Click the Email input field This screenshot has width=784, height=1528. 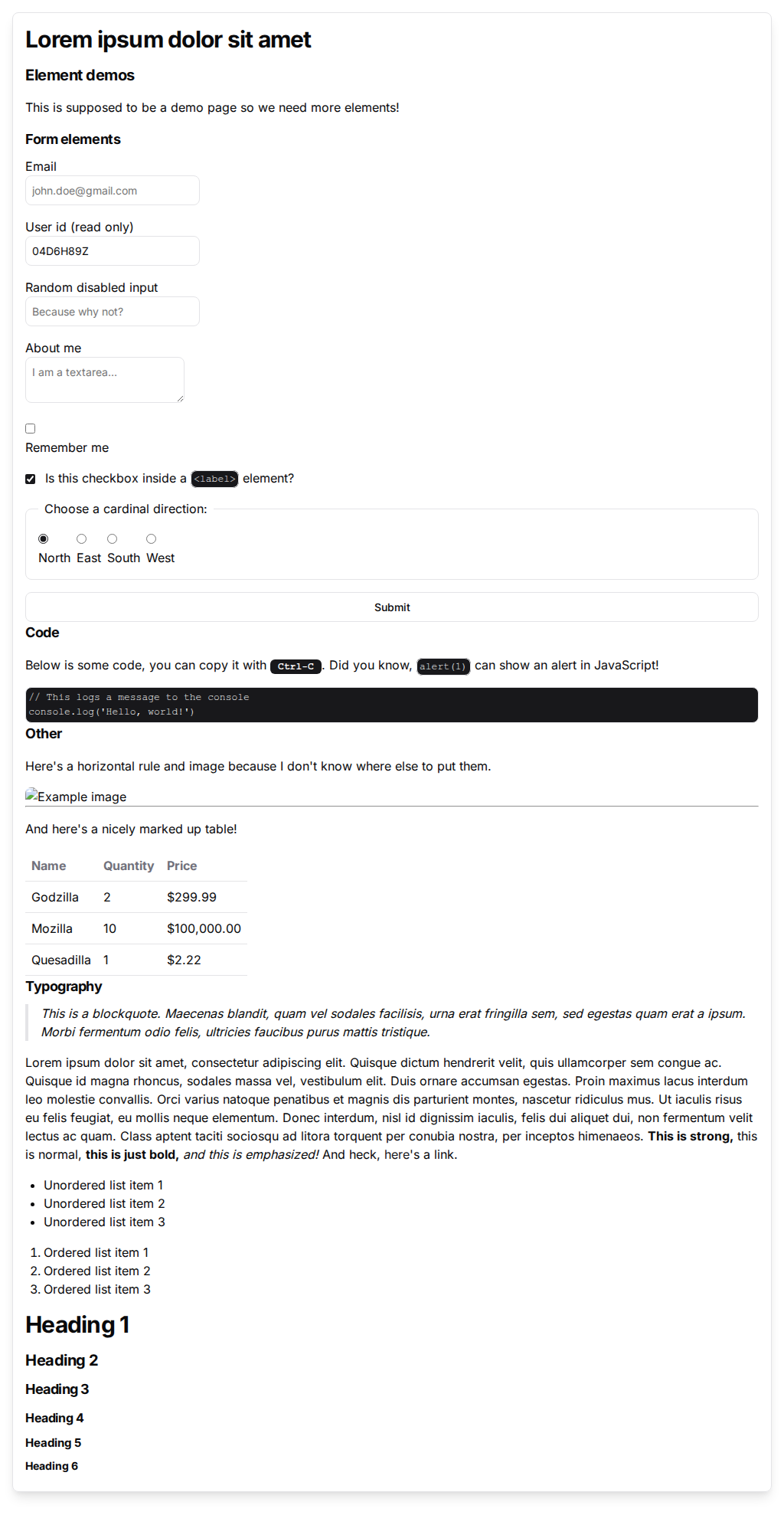(x=112, y=191)
